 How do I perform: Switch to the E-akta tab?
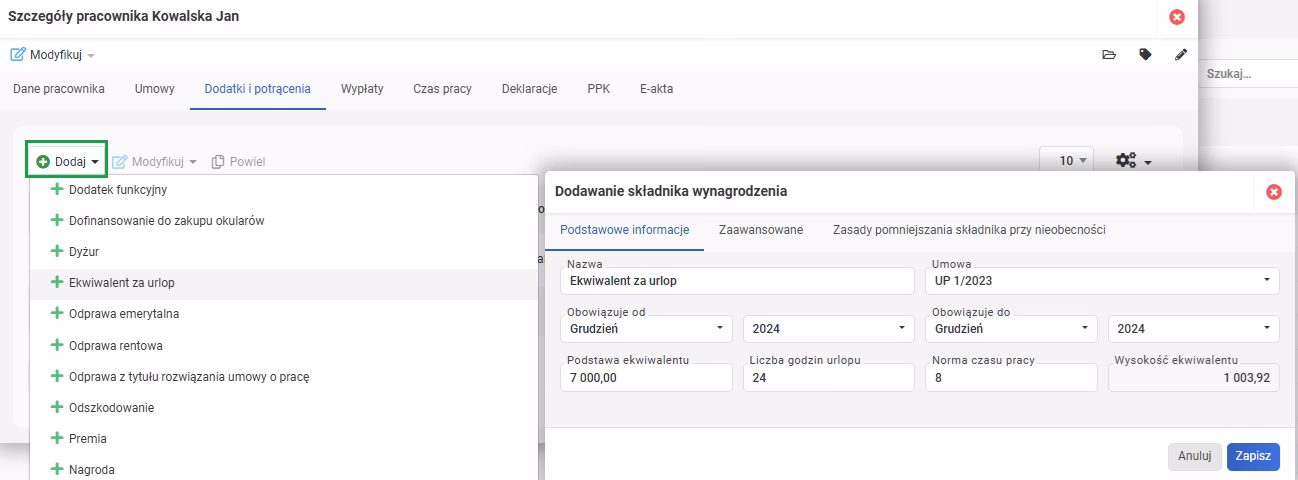pyautogui.click(x=656, y=89)
